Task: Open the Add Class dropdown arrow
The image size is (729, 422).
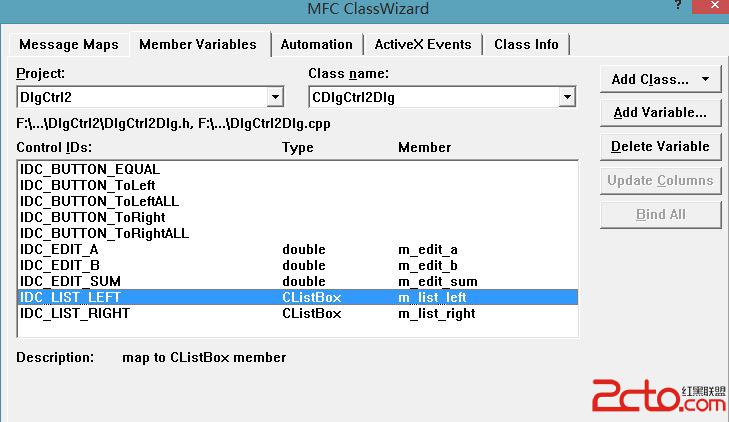Action: pyautogui.click(x=705, y=79)
